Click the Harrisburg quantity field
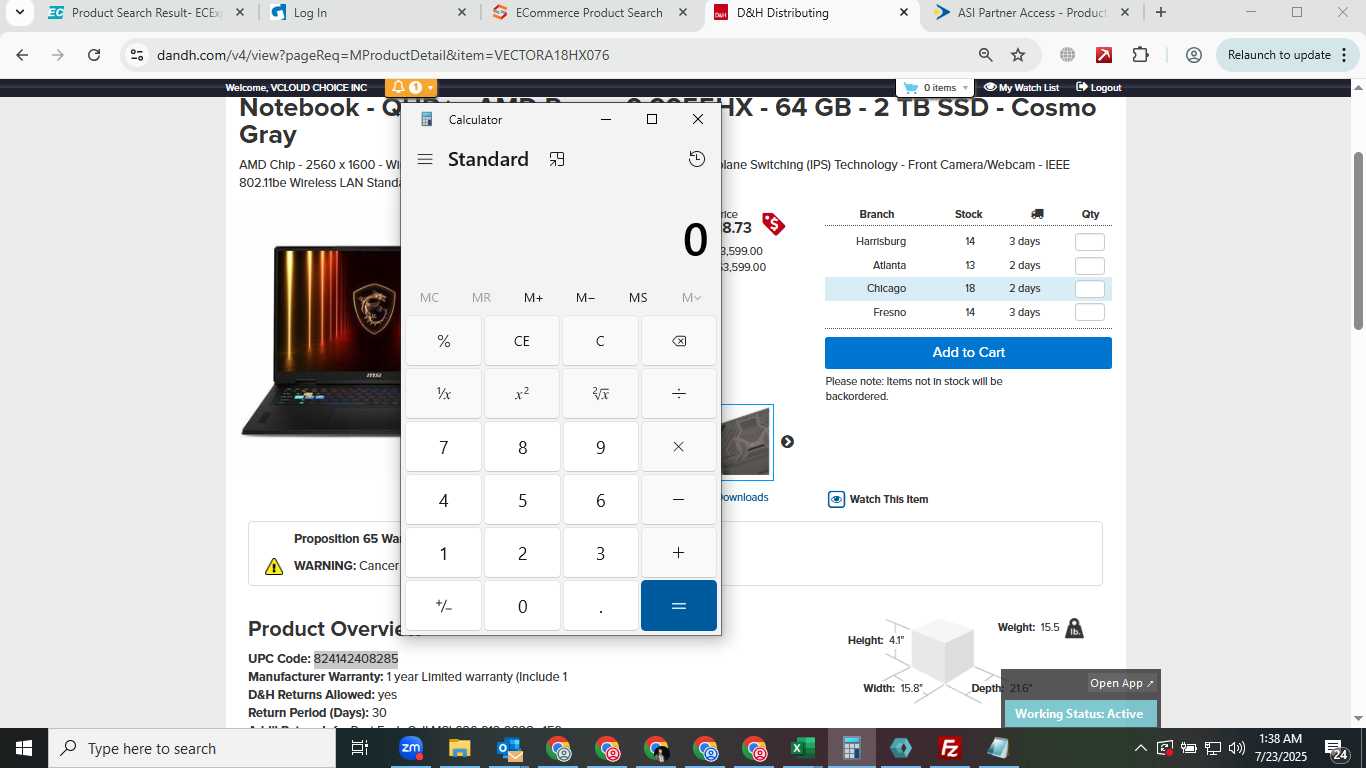Viewport: 1366px width, 768px height. tap(1090, 242)
